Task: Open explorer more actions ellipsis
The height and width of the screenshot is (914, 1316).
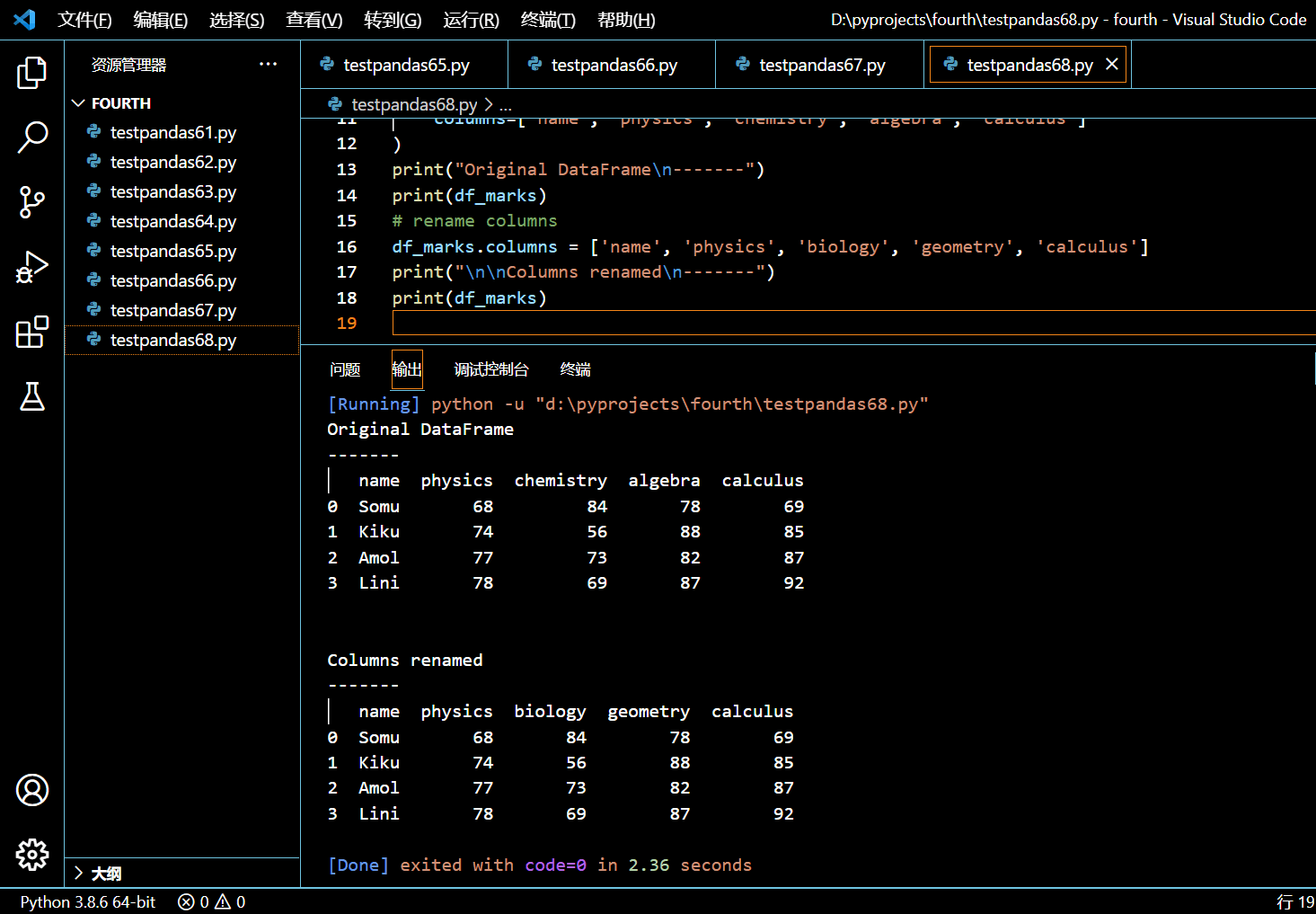Action: 268,64
